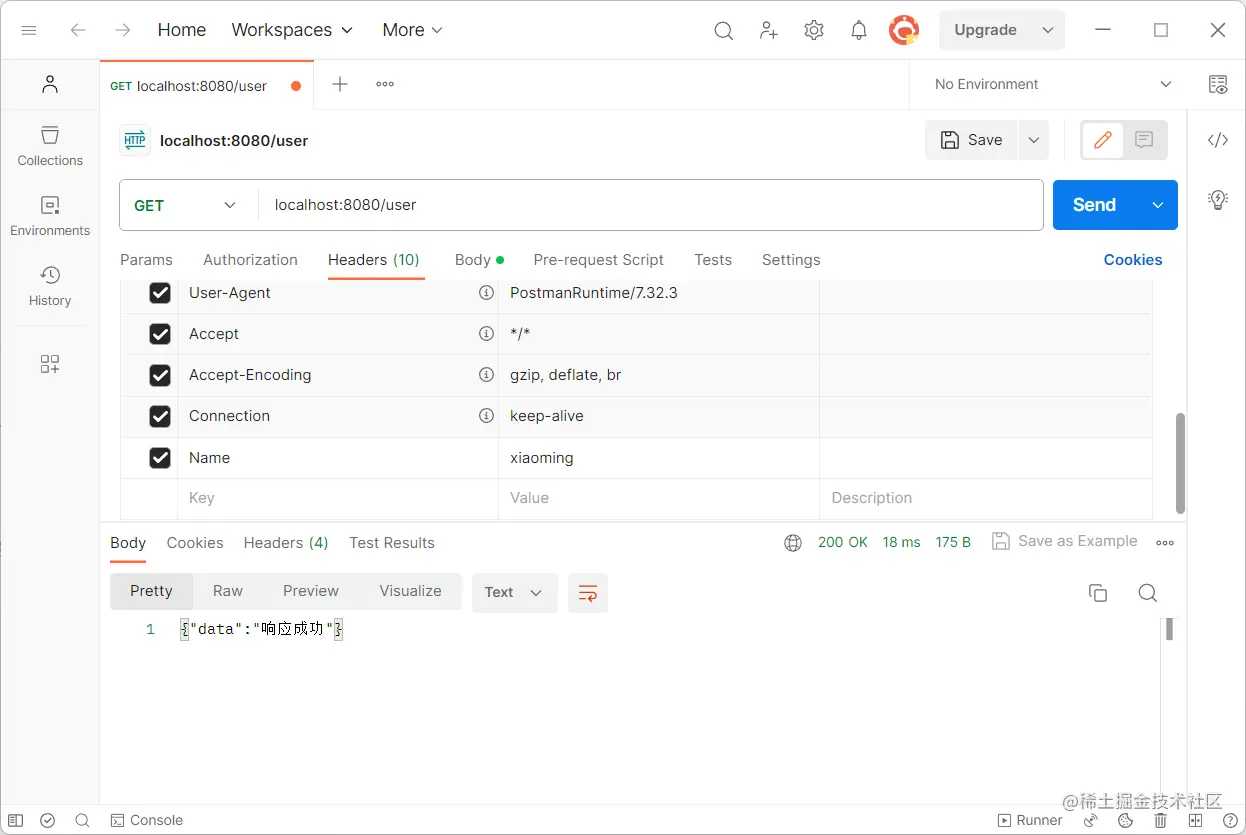Viewport: 1246px width, 835px height.
Task: Open the response options ellipsis
Action: 1165,542
